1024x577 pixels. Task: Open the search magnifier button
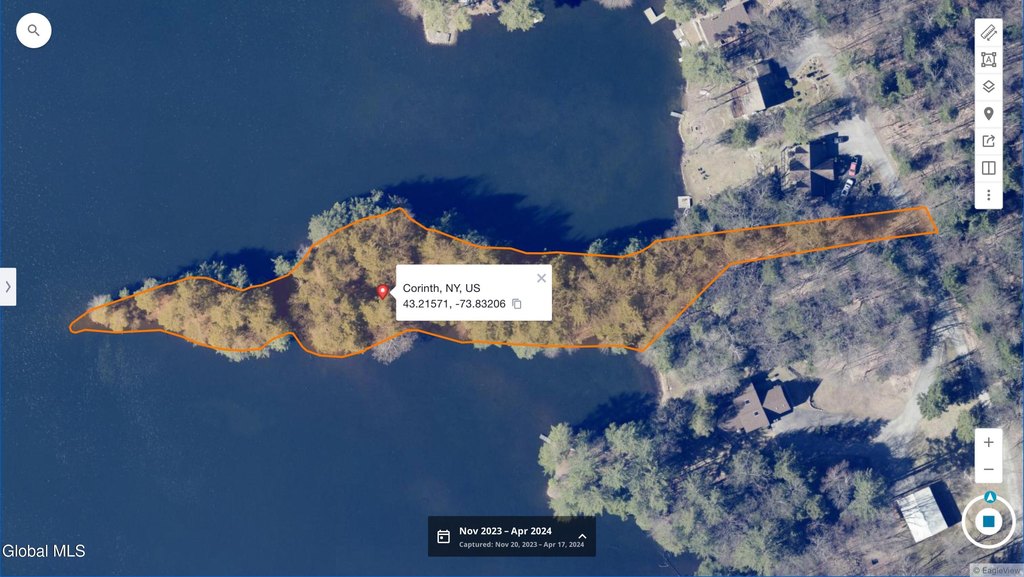[34, 31]
